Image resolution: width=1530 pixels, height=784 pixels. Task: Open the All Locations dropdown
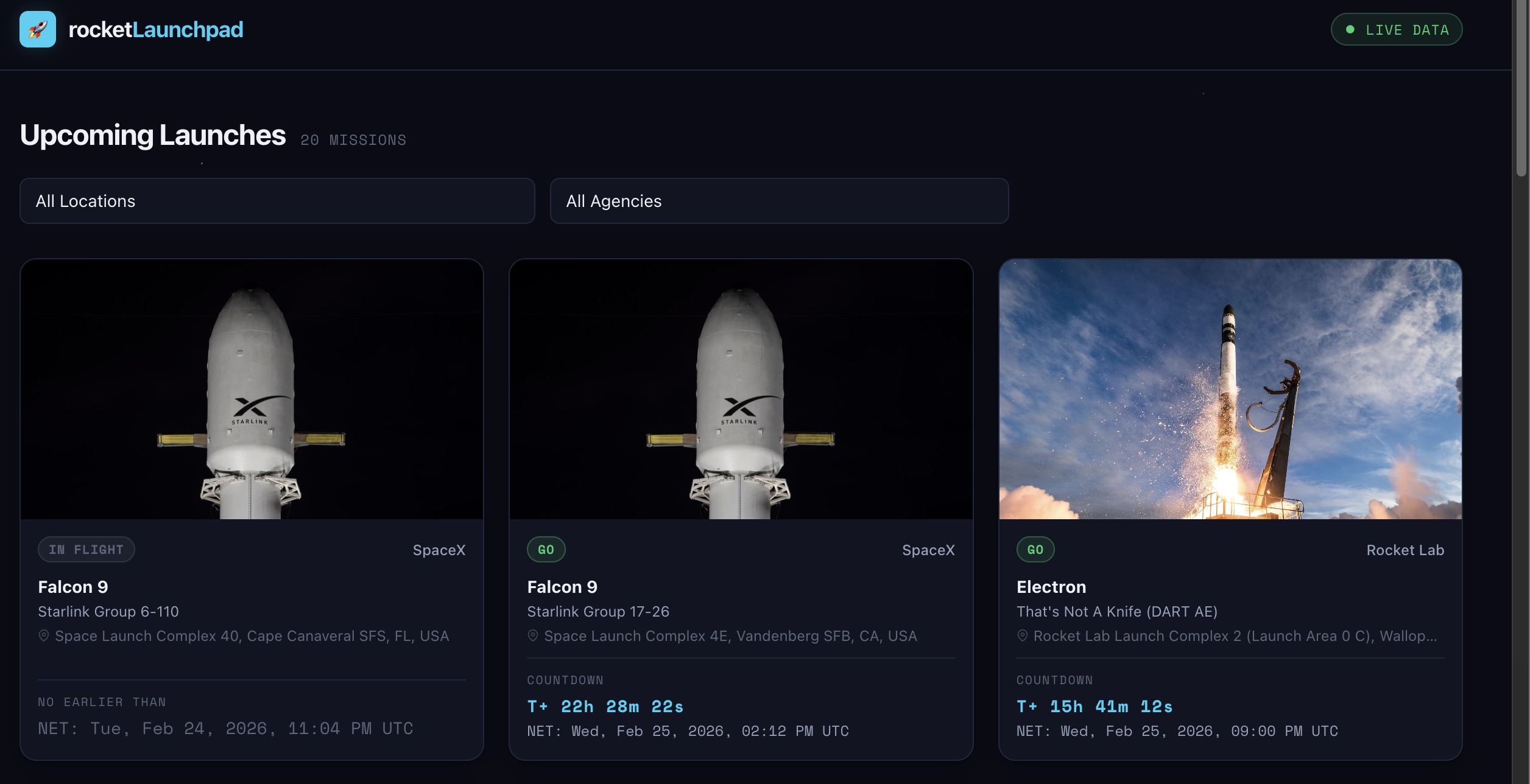coord(277,201)
